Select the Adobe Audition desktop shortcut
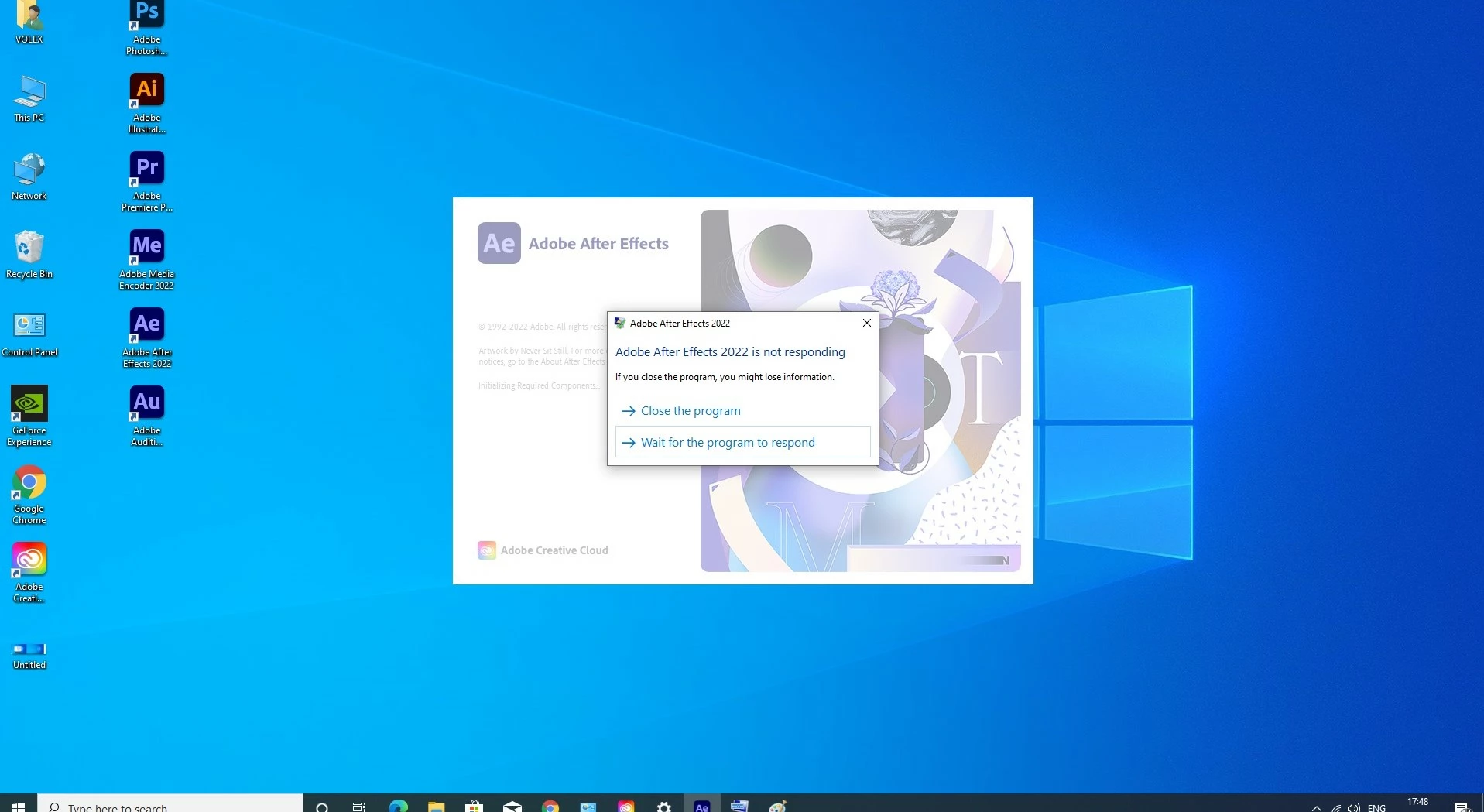Viewport: 1484px width, 812px height. 146,416
